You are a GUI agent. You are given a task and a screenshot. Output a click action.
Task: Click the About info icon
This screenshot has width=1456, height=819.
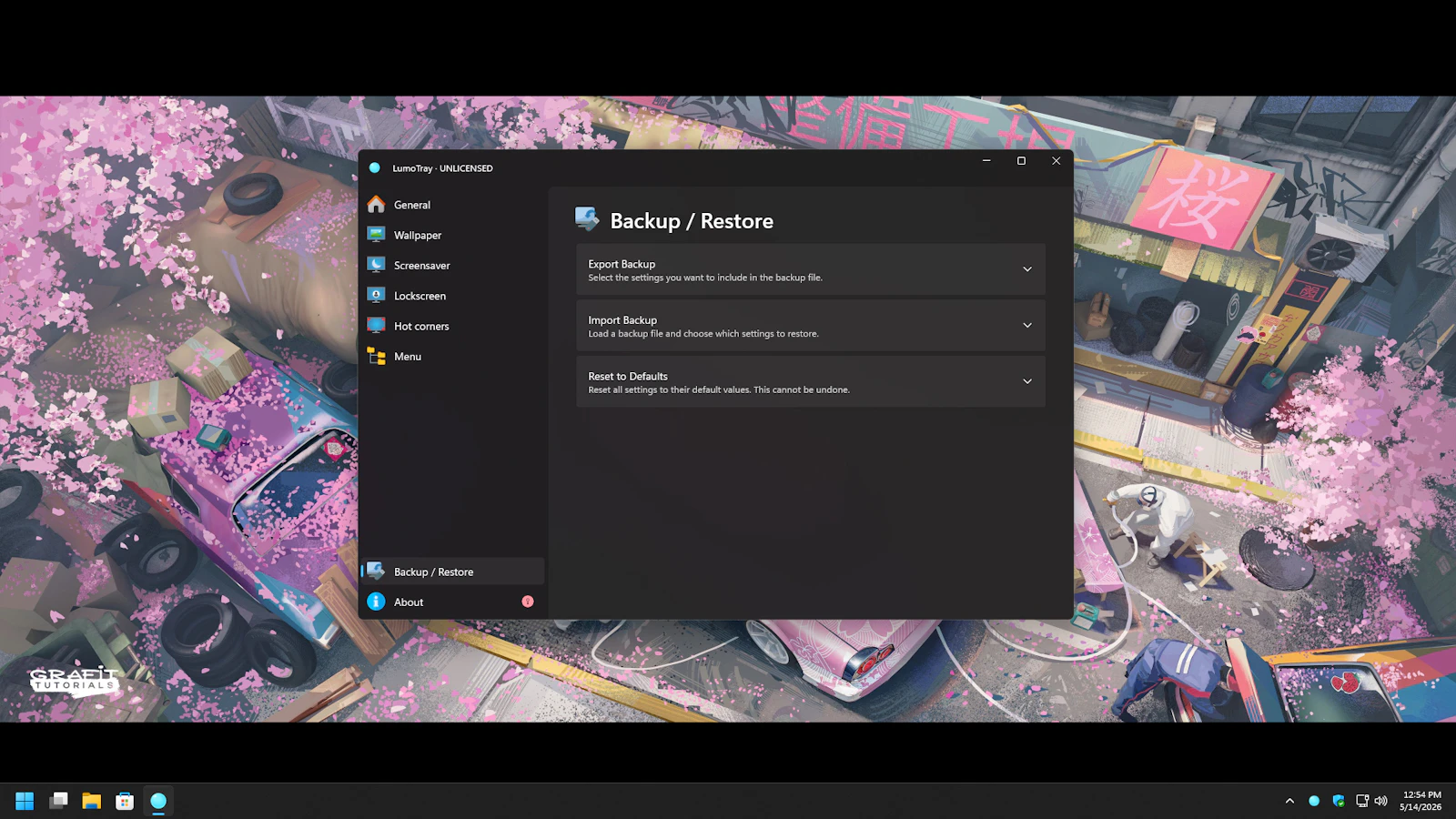pos(376,602)
